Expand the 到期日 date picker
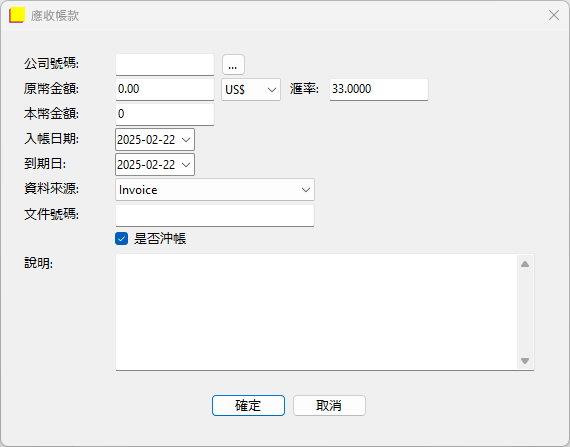The width and height of the screenshot is (570, 447). [186, 165]
